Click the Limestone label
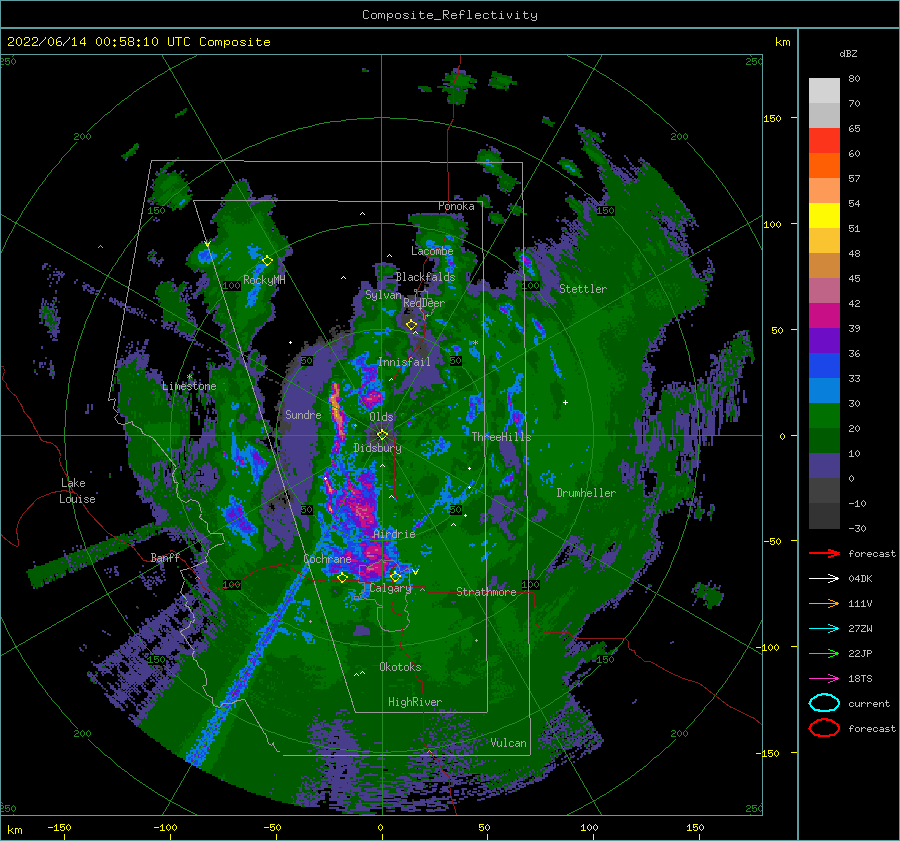The image size is (900, 841). 189,386
